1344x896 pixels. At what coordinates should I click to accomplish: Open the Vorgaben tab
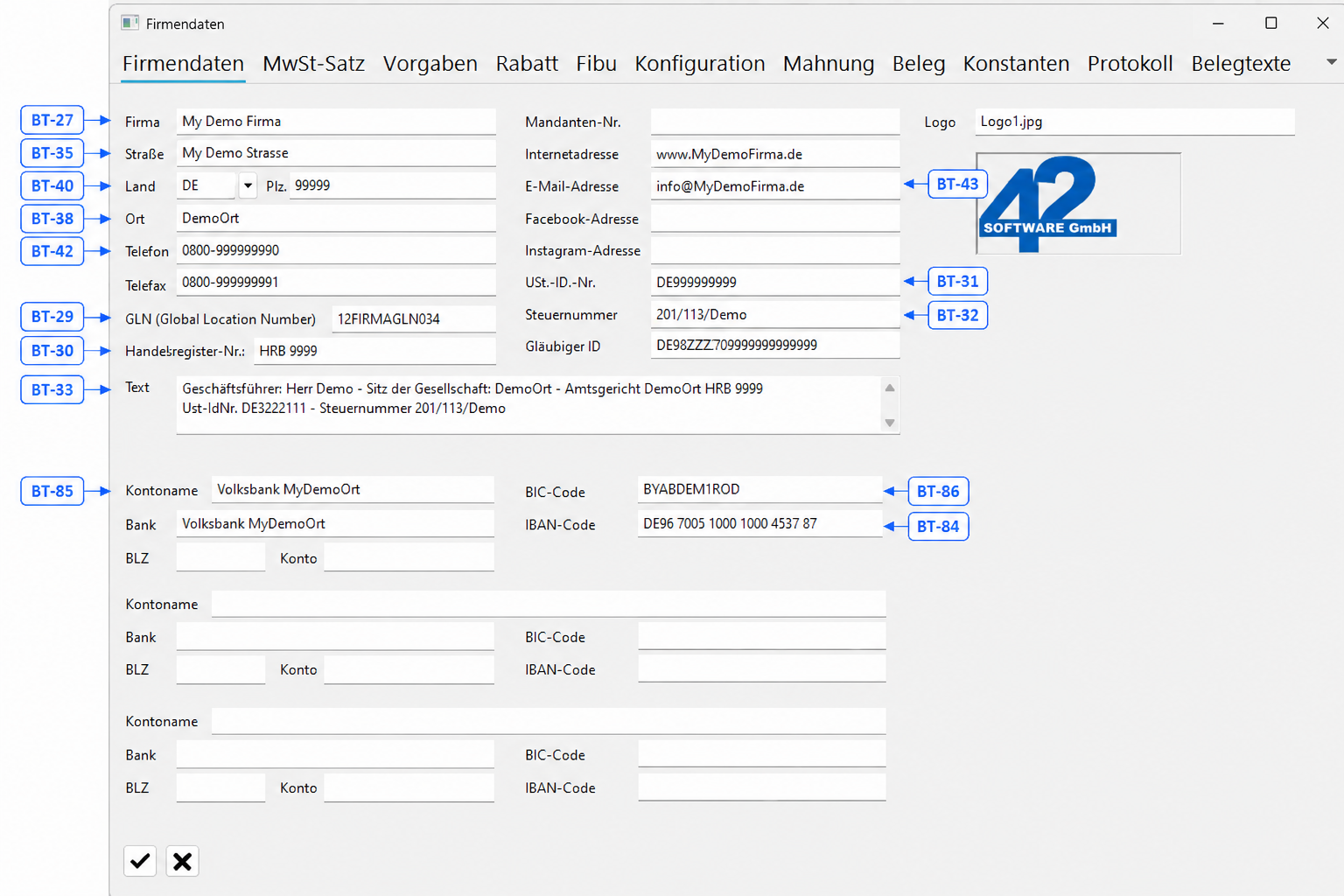pyautogui.click(x=430, y=64)
